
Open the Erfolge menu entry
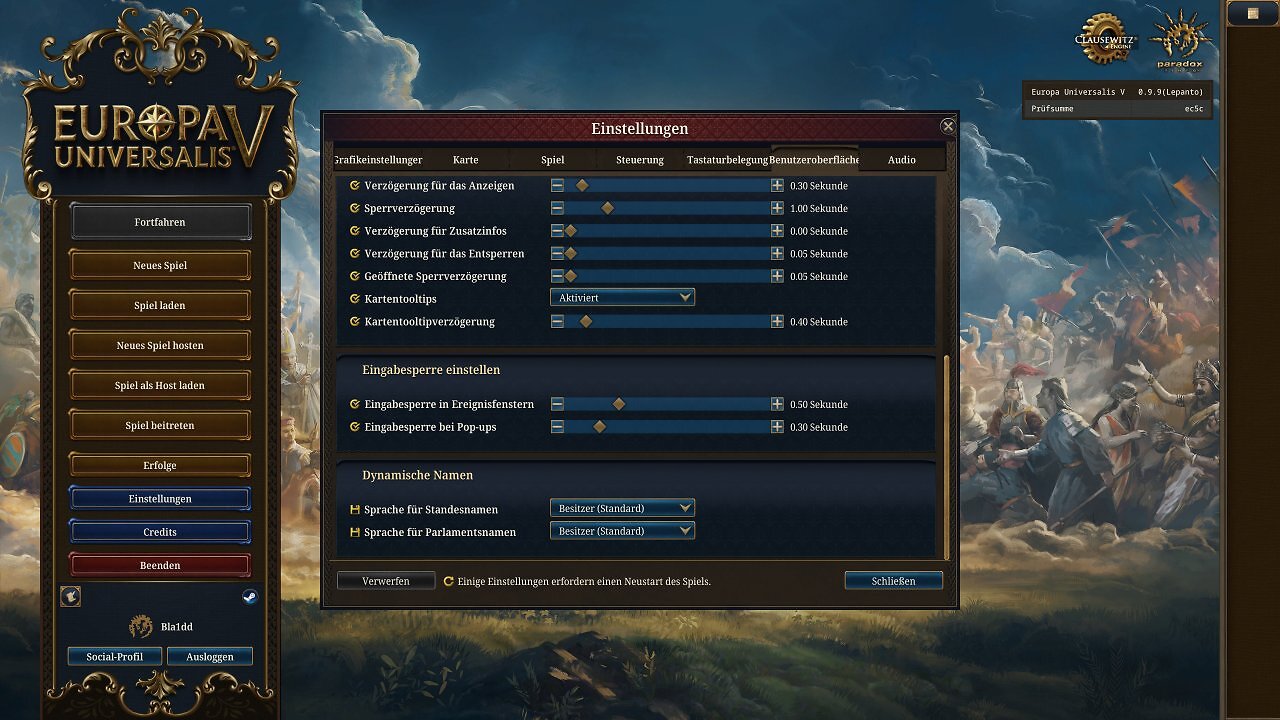[x=160, y=466]
